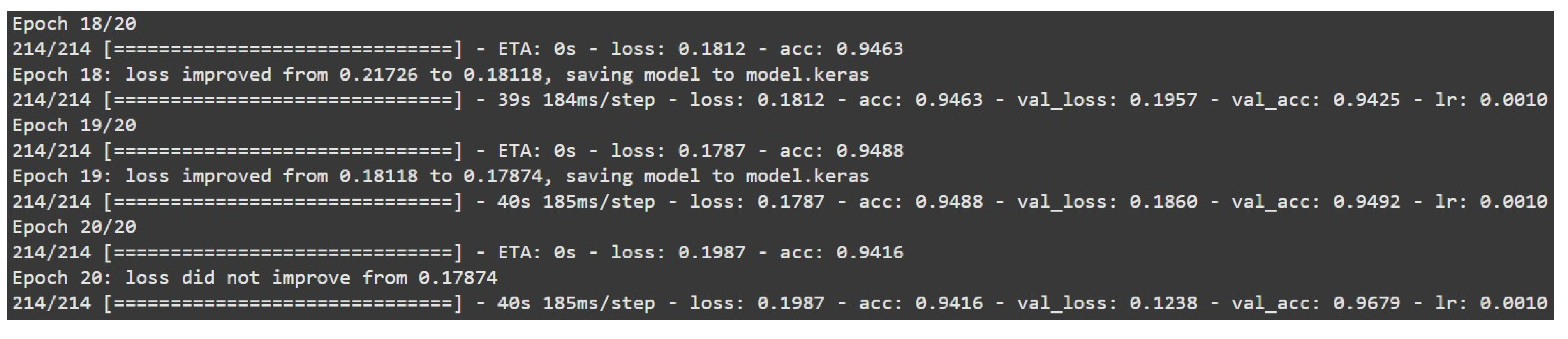Click the lr value on the final line
Image resolution: width=1568 pixels, height=339 pixels.
[x=1513, y=303]
